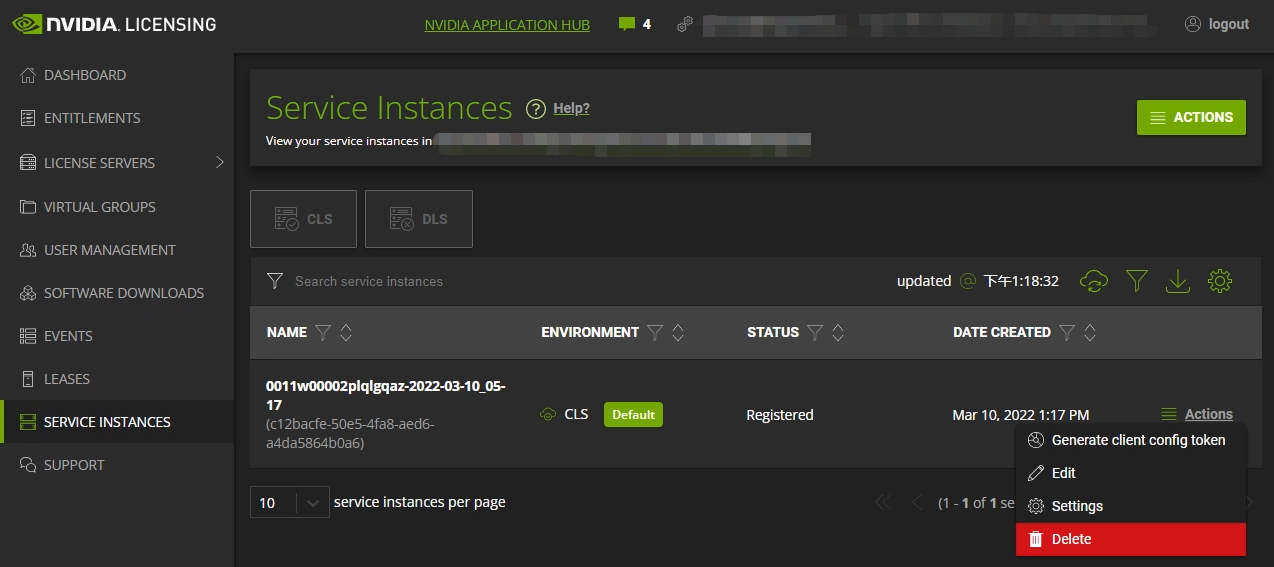1274x567 pixels.
Task: Choose Delete from the Actions menu
Action: (1131, 539)
